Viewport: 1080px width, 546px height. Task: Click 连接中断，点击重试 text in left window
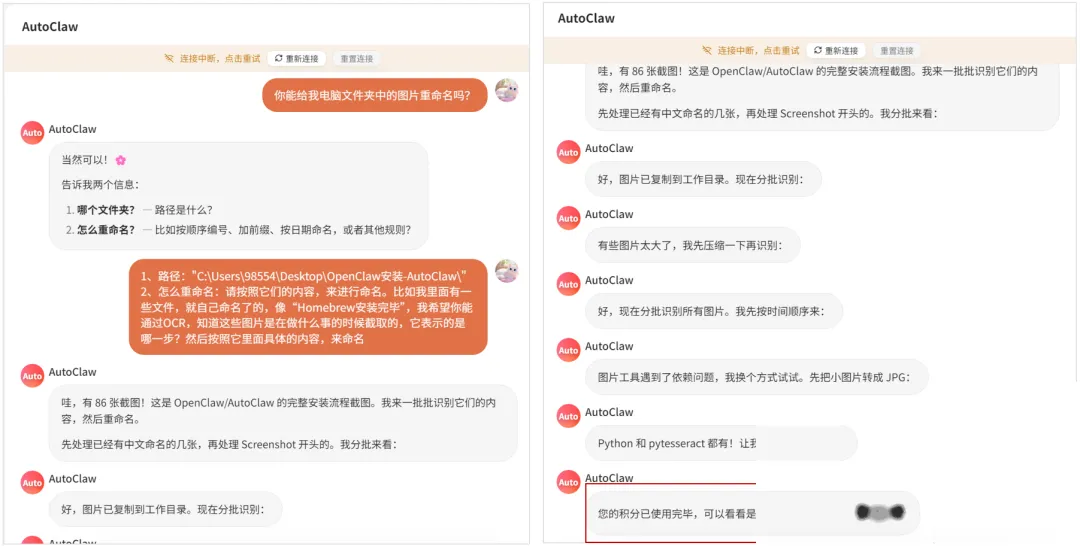(220, 59)
